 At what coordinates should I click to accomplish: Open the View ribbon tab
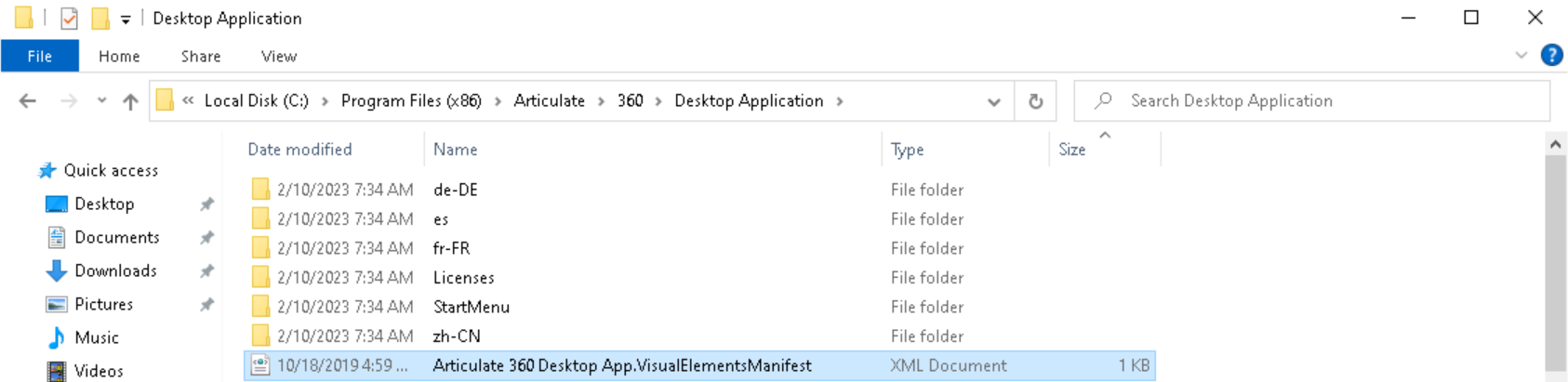pos(279,56)
